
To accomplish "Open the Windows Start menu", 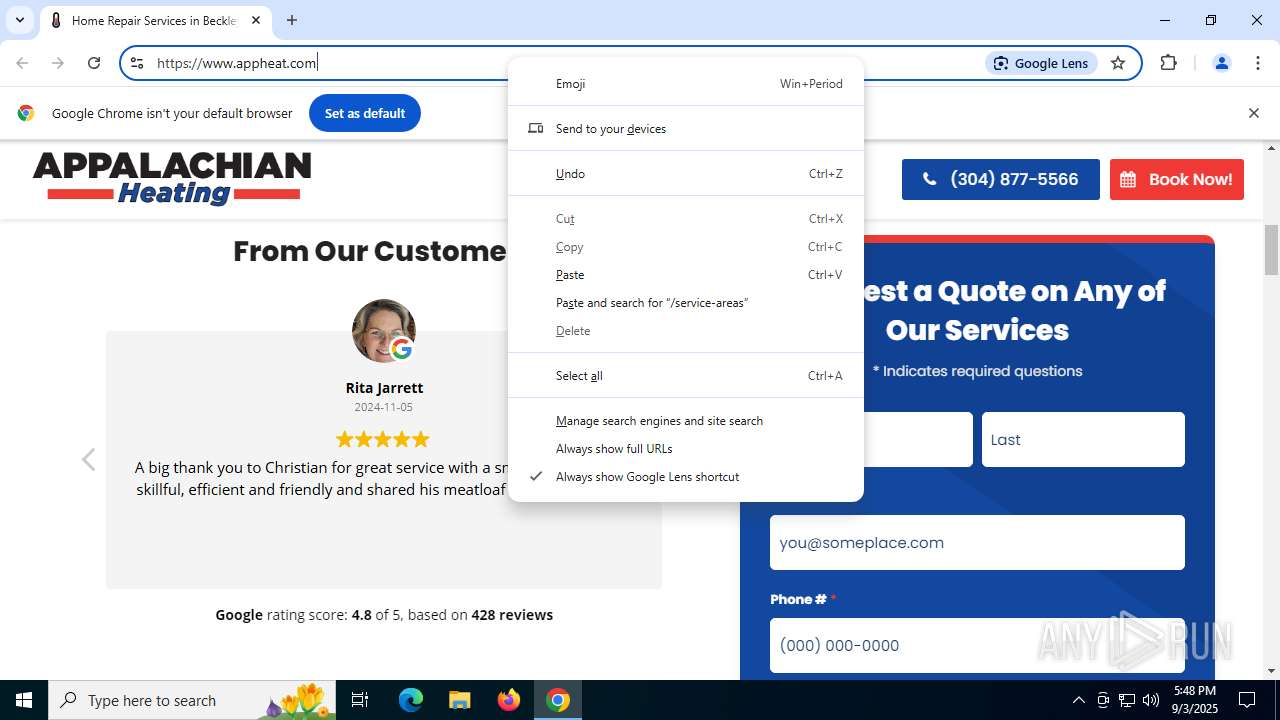I will (x=24, y=700).
